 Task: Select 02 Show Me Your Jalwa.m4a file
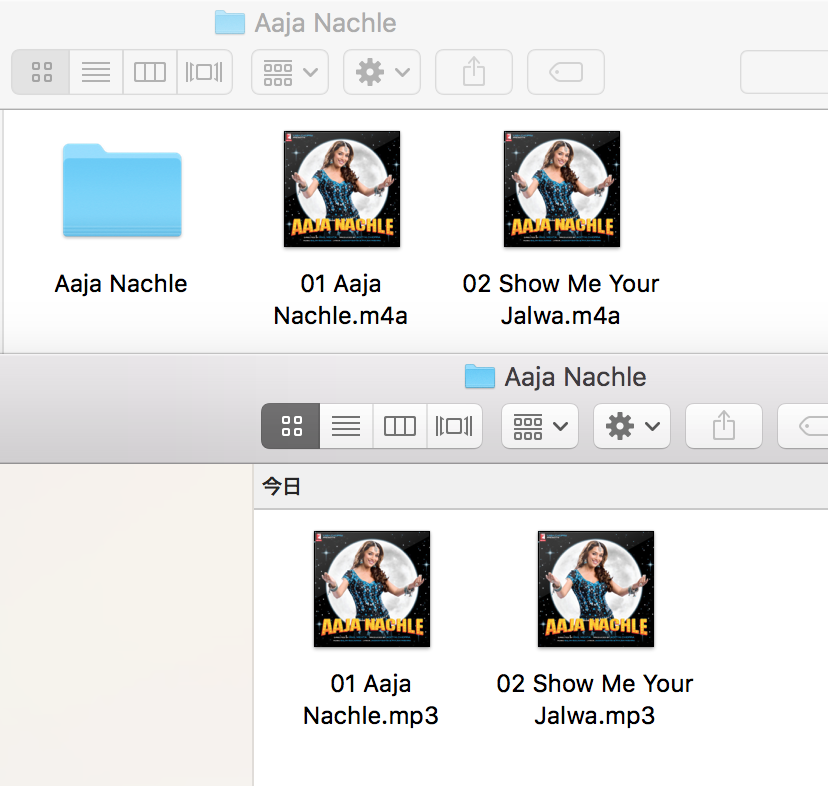561,189
